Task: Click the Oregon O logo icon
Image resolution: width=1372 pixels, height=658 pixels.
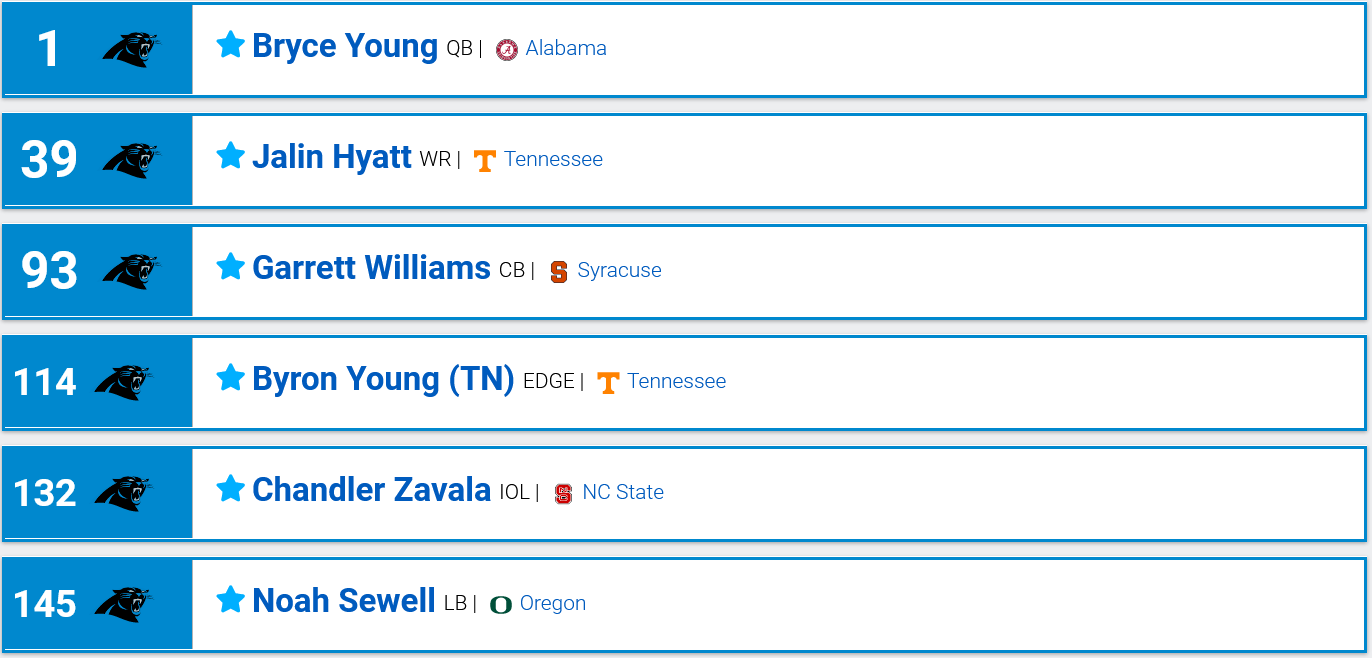Action: pyautogui.click(x=501, y=604)
